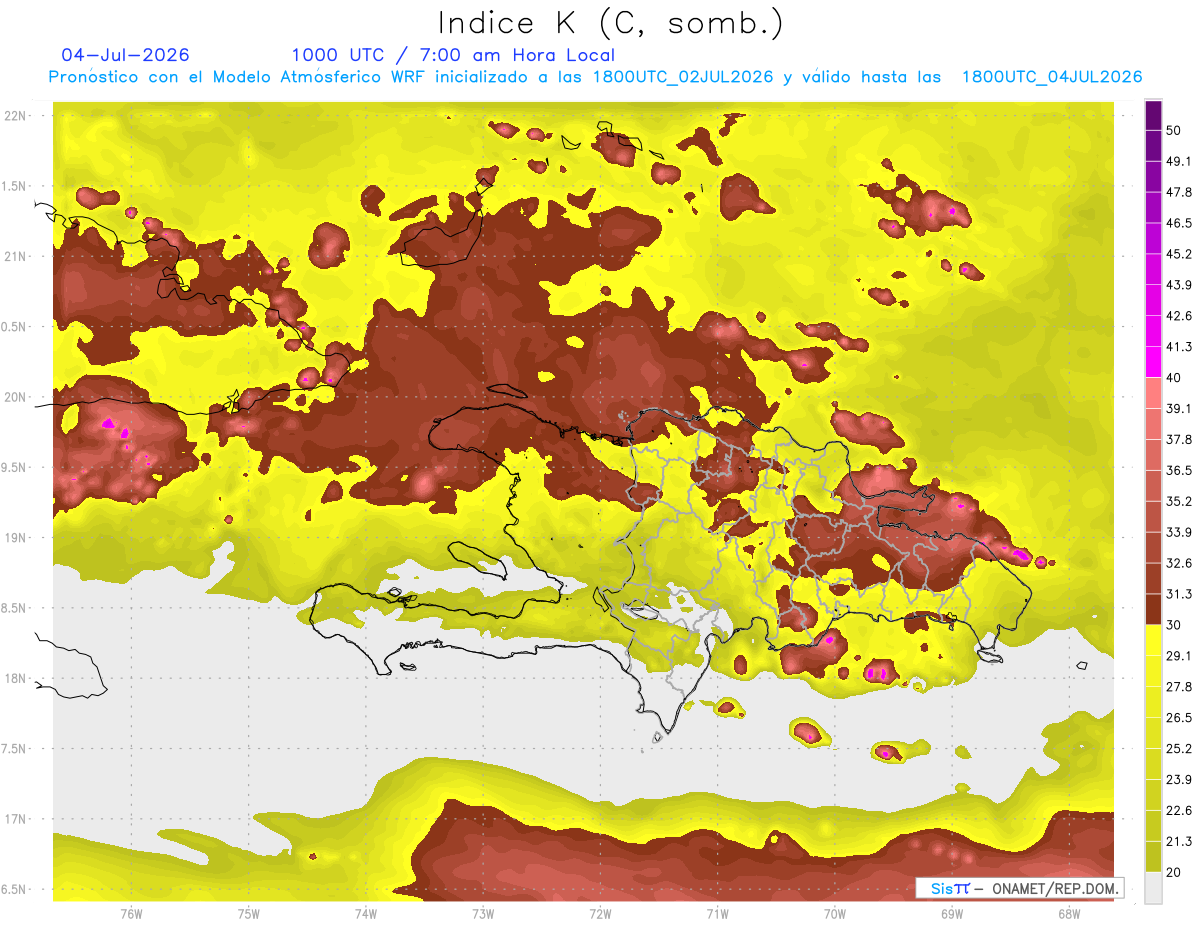
Task: Click the '42.6' color bar label
Action: [1178, 316]
